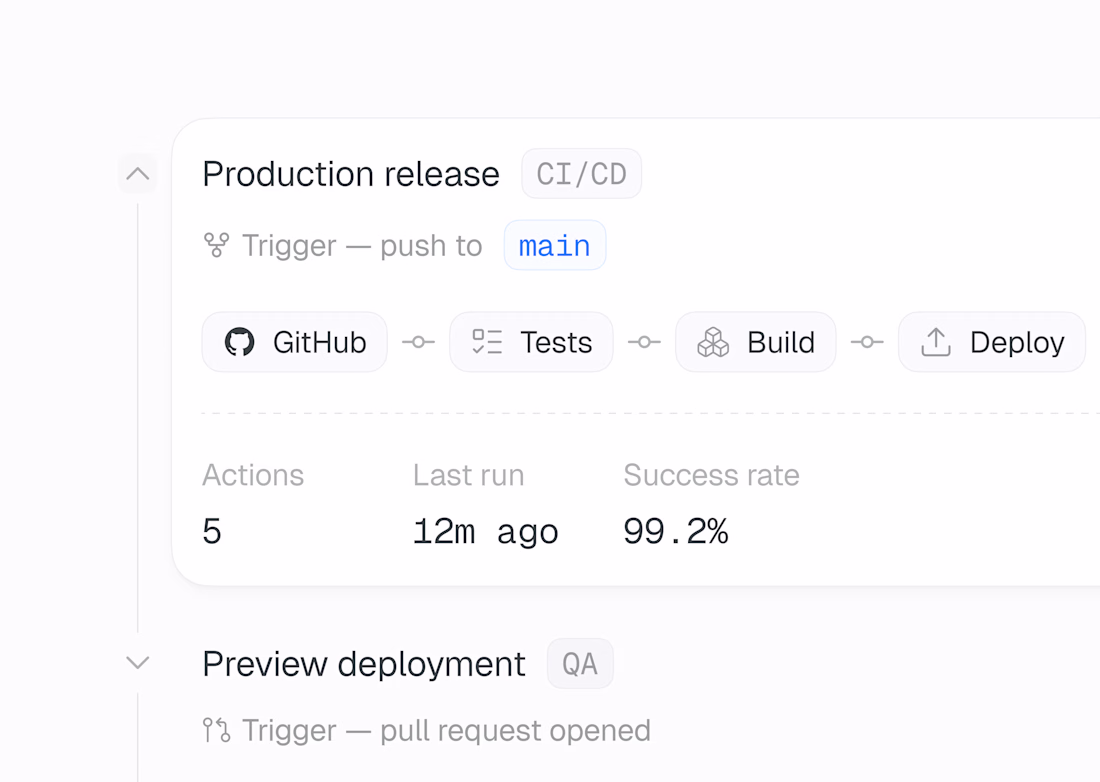Select the Production release title
The image size is (1100, 782).
351,174
